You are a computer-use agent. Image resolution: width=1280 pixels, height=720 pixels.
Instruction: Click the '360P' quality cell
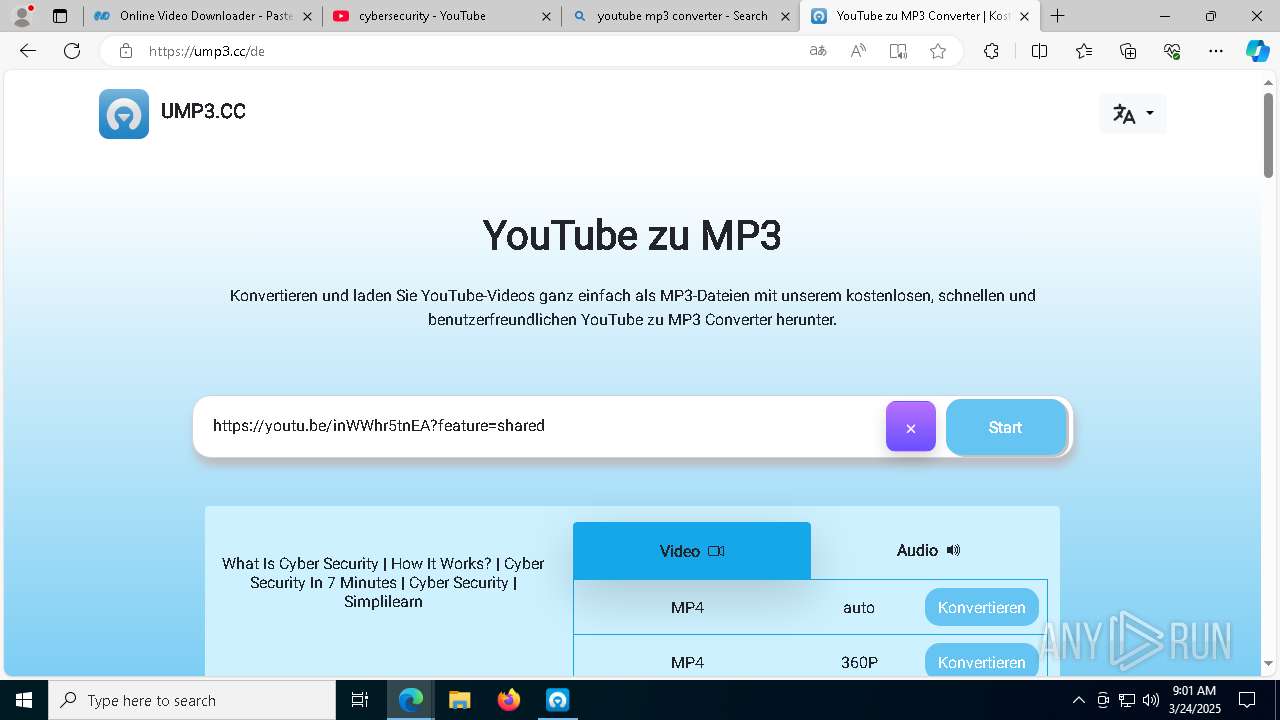[x=859, y=662]
